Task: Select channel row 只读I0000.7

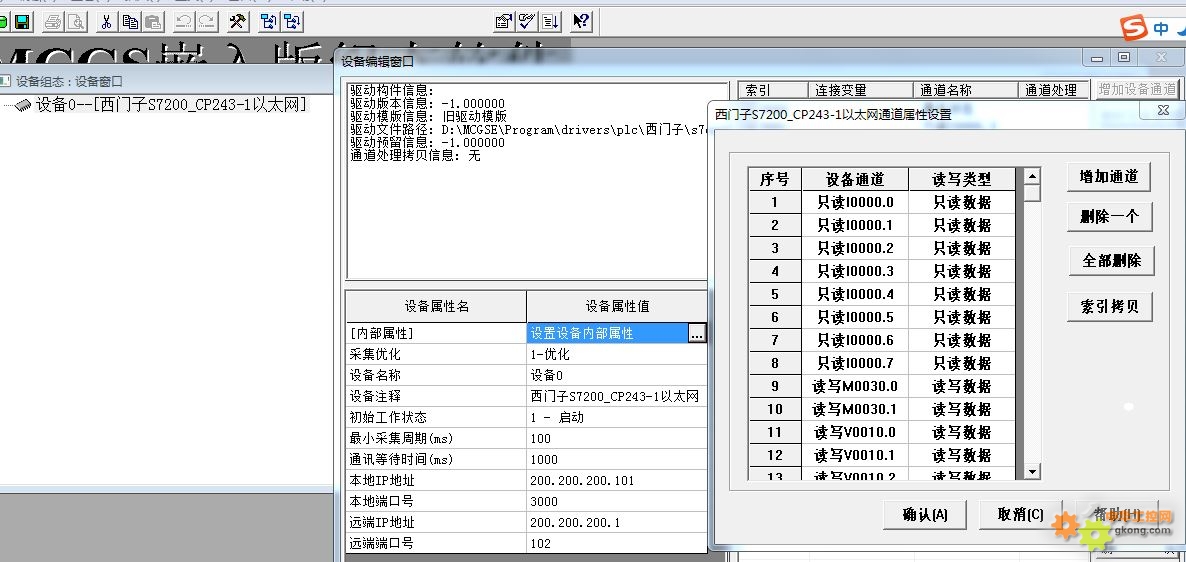Action: (882, 364)
